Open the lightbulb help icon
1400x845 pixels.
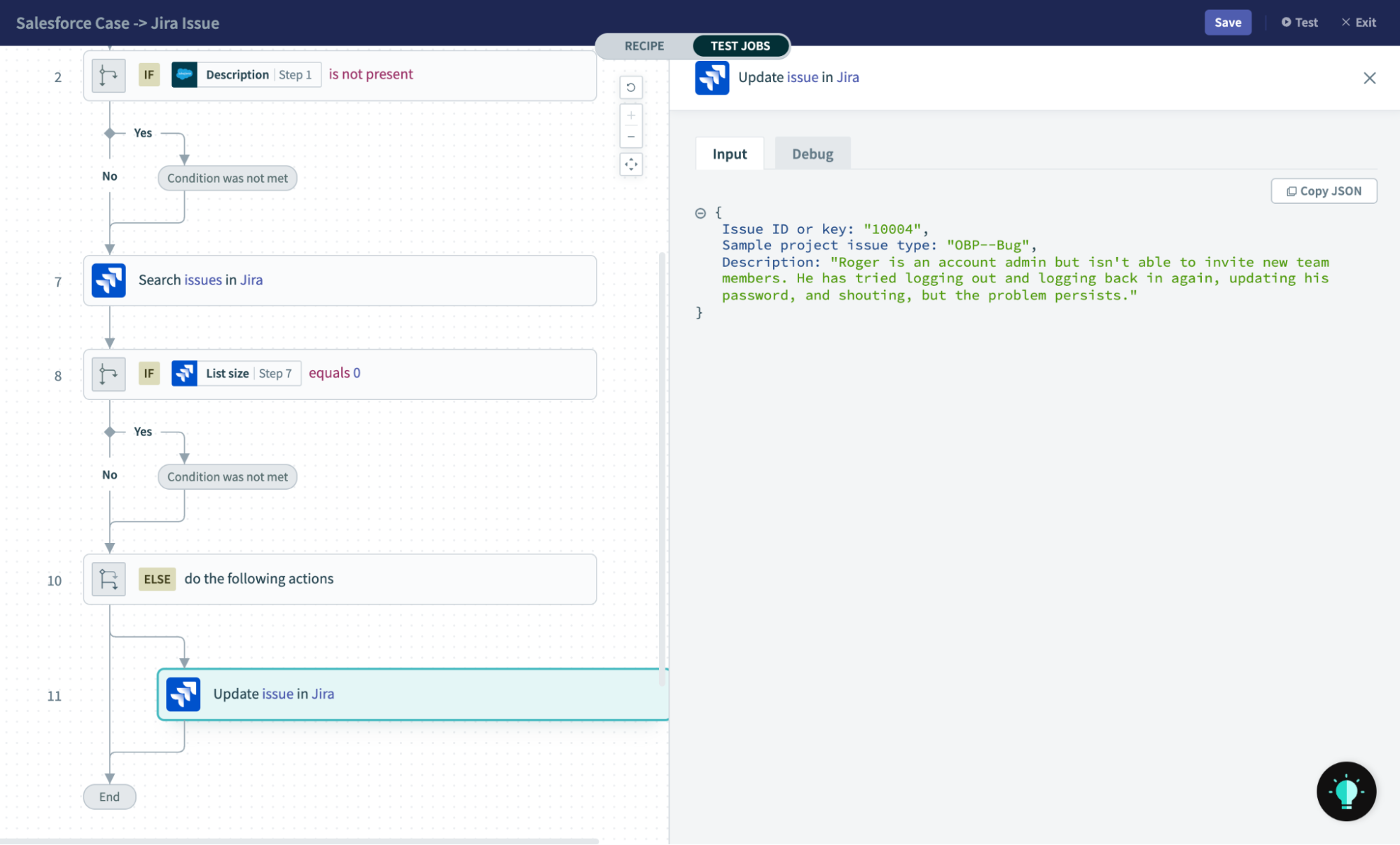tap(1346, 791)
